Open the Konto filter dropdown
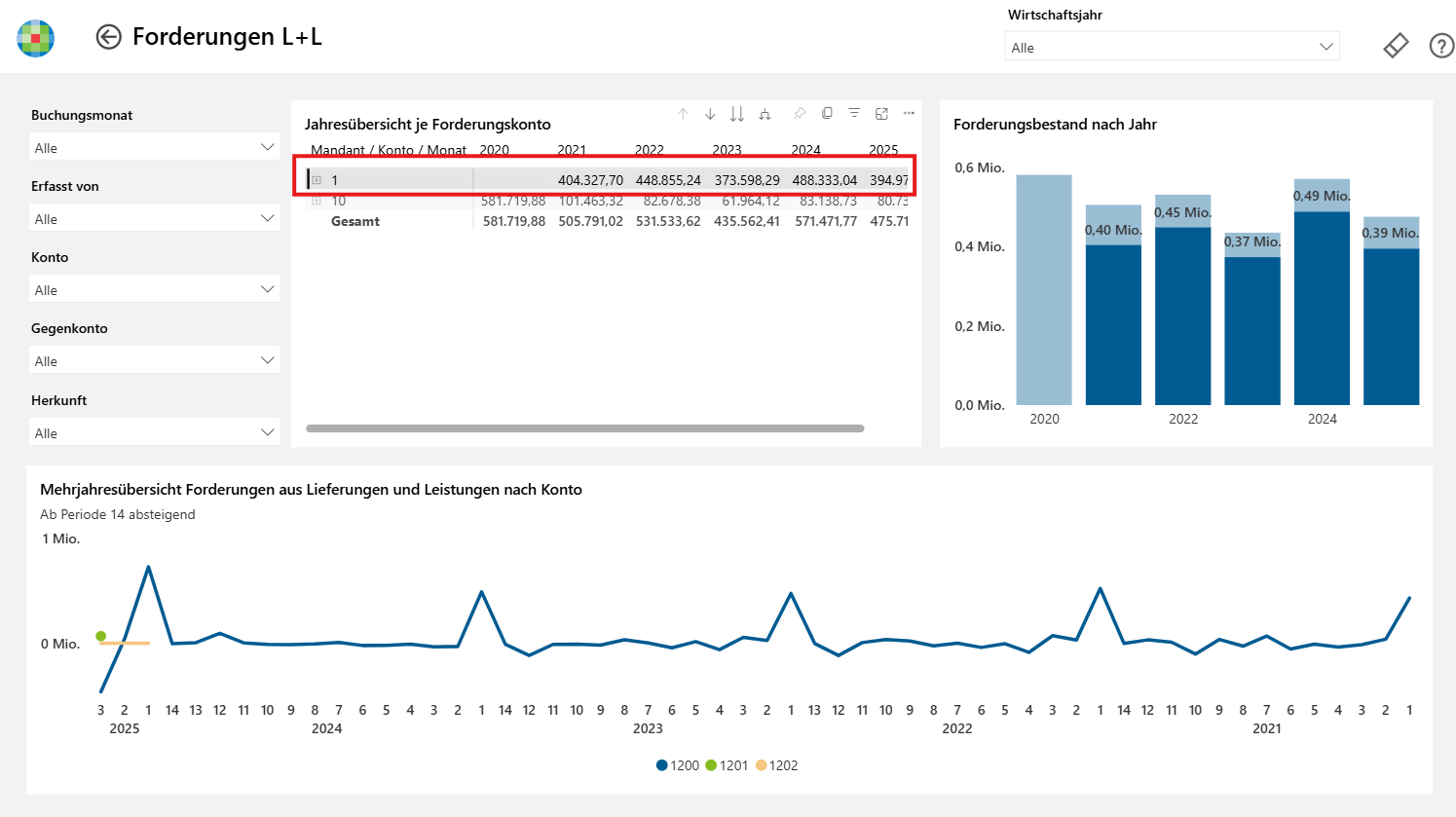Image resolution: width=1456 pixels, height=817 pixels. coord(154,289)
